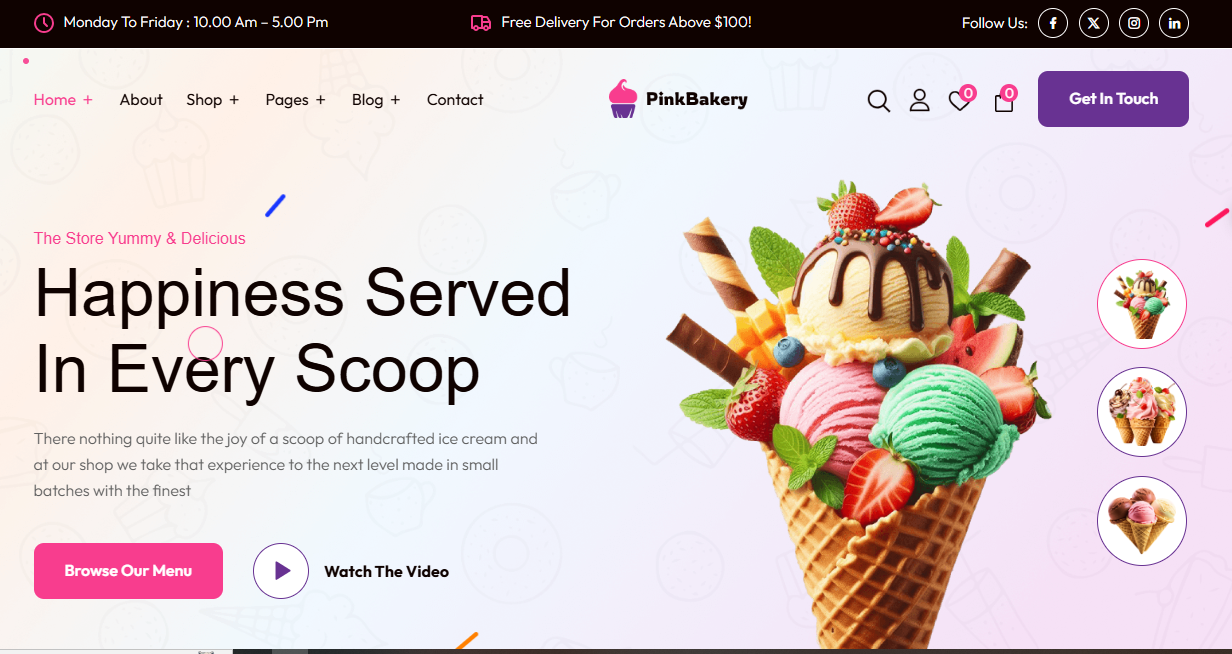This screenshot has height=654, width=1232.
Task: Visit the Facebook social icon
Action: tap(1053, 23)
